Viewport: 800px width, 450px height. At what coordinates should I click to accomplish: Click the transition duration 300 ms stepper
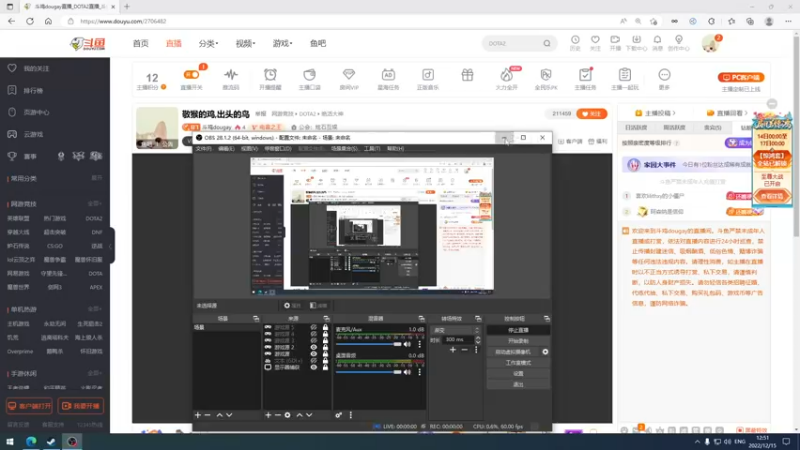(x=478, y=339)
